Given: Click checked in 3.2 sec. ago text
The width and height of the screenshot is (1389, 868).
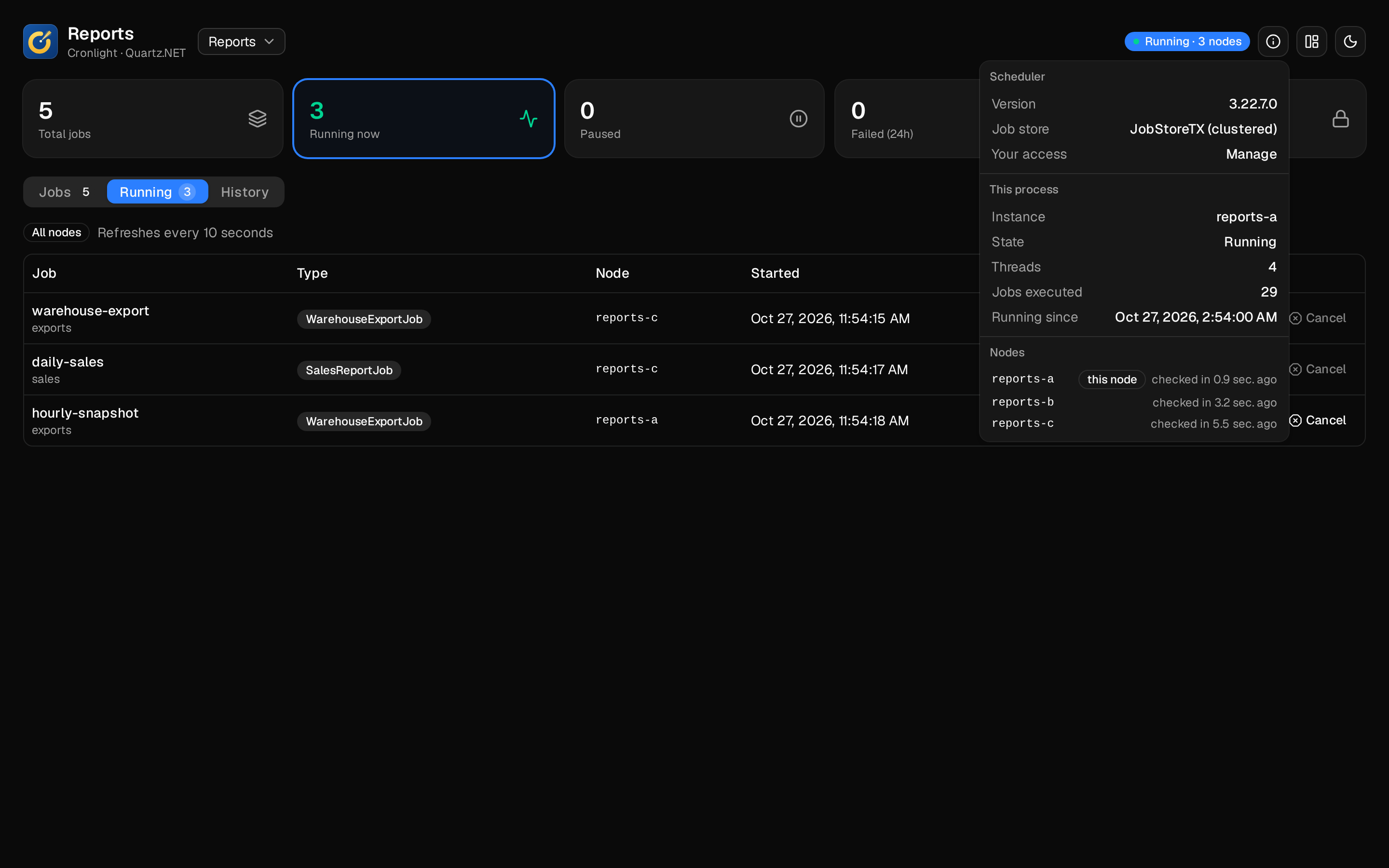Looking at the screenshot, I should coord(1214,403).
